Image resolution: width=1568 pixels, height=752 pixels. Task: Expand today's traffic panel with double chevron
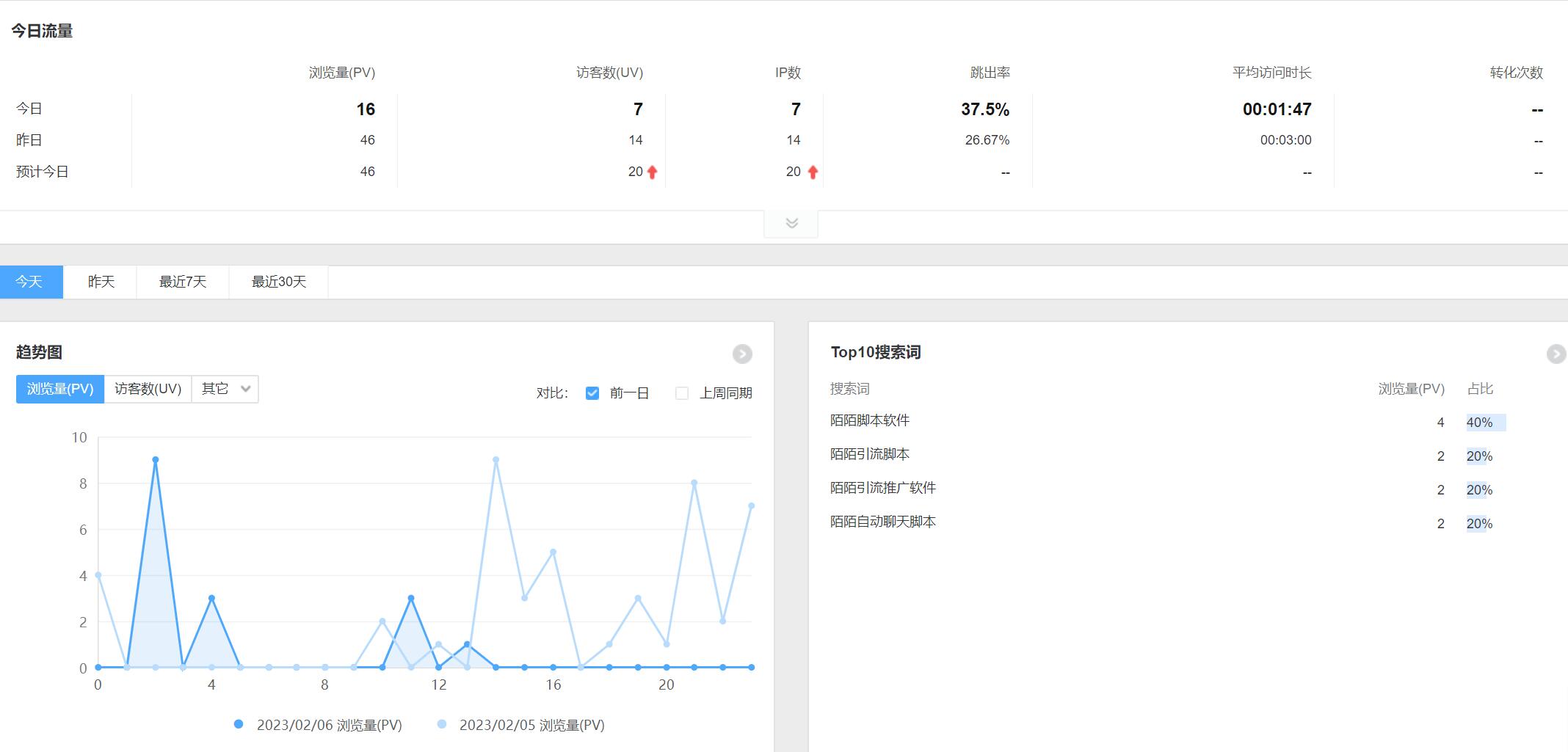[x=791, y=223]
